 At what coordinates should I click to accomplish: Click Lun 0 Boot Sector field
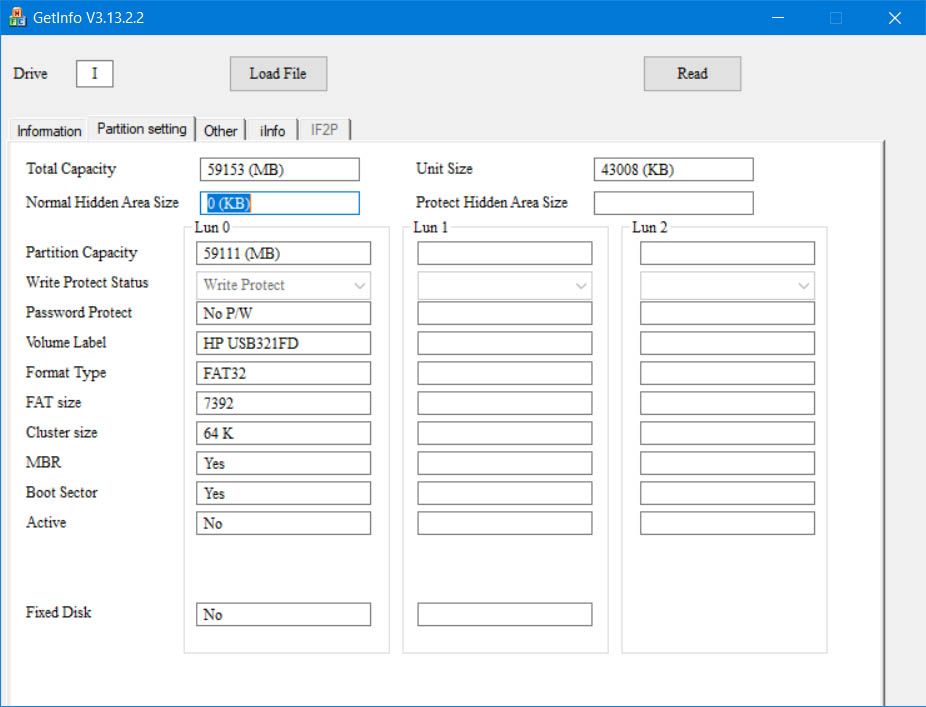[x=283, y=493]
